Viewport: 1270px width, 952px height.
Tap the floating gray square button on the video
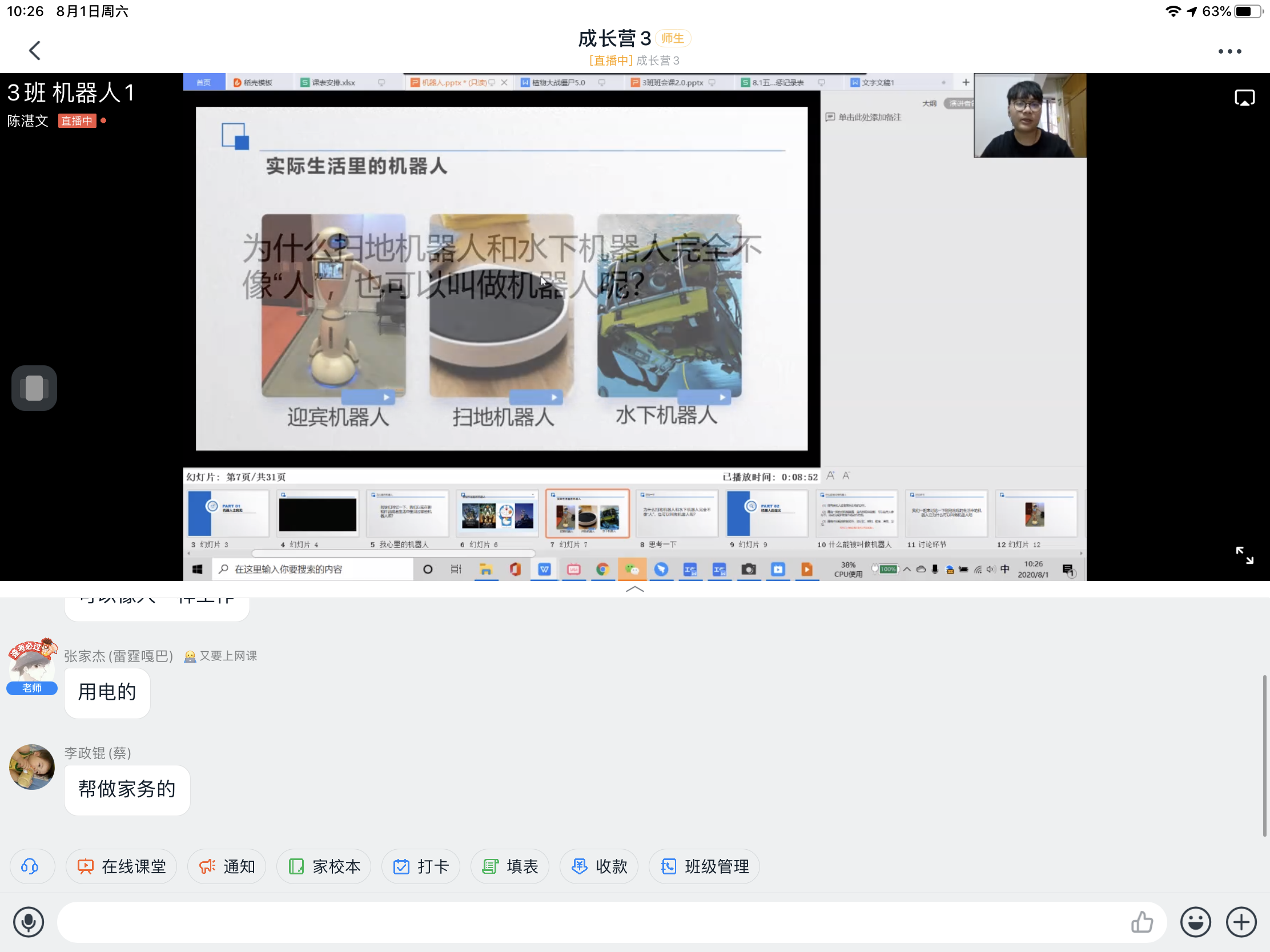[34, 388]
